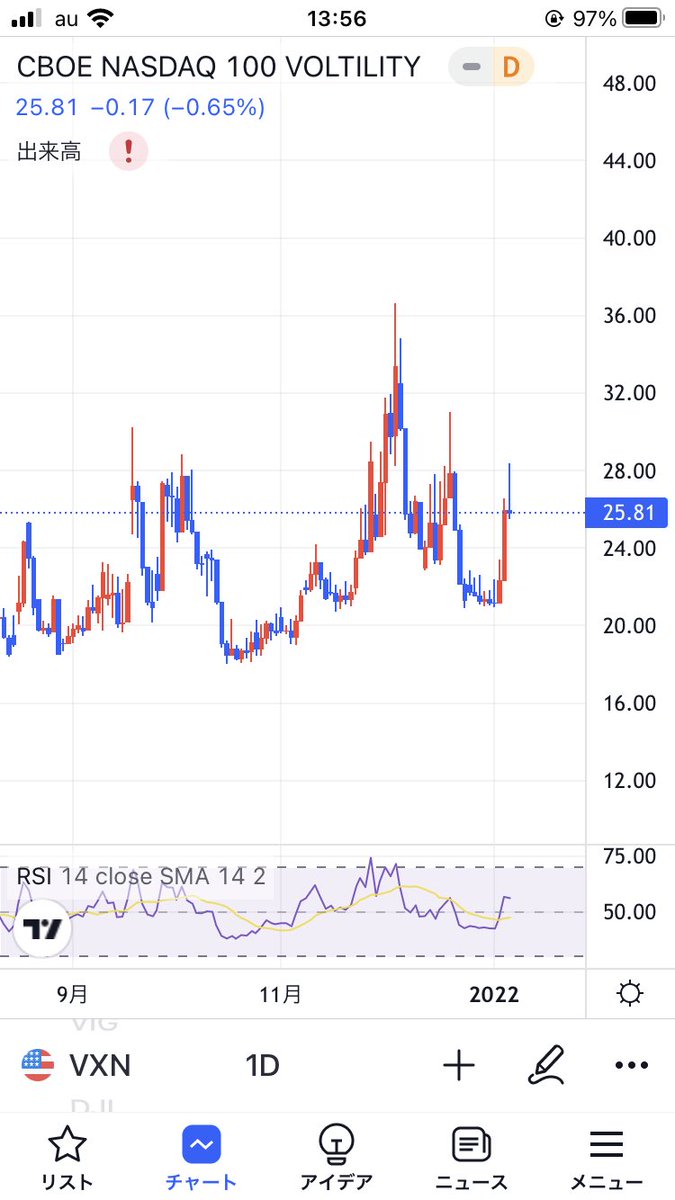This screenshot has height=1200, width=675.
Task: Open symbol search via VXN ticker
Action: click(99, 1066)
